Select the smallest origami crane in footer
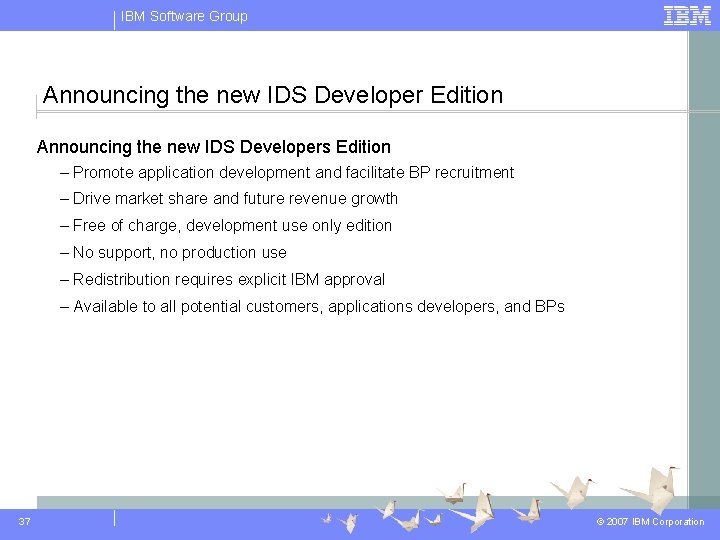Viewport: 720px width, 540px height. tap(327, 519)
